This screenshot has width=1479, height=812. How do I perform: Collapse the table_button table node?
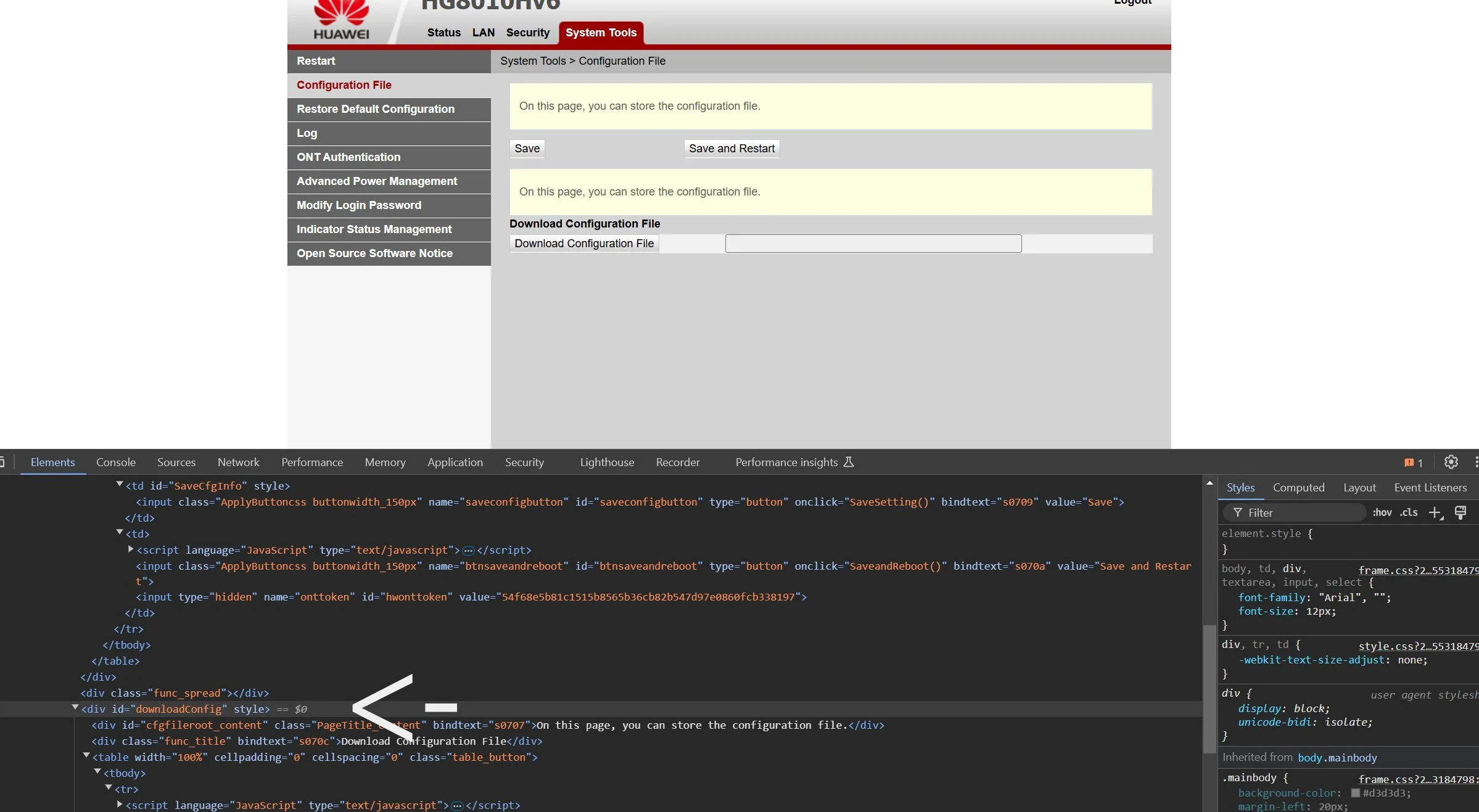click(86, 756)
